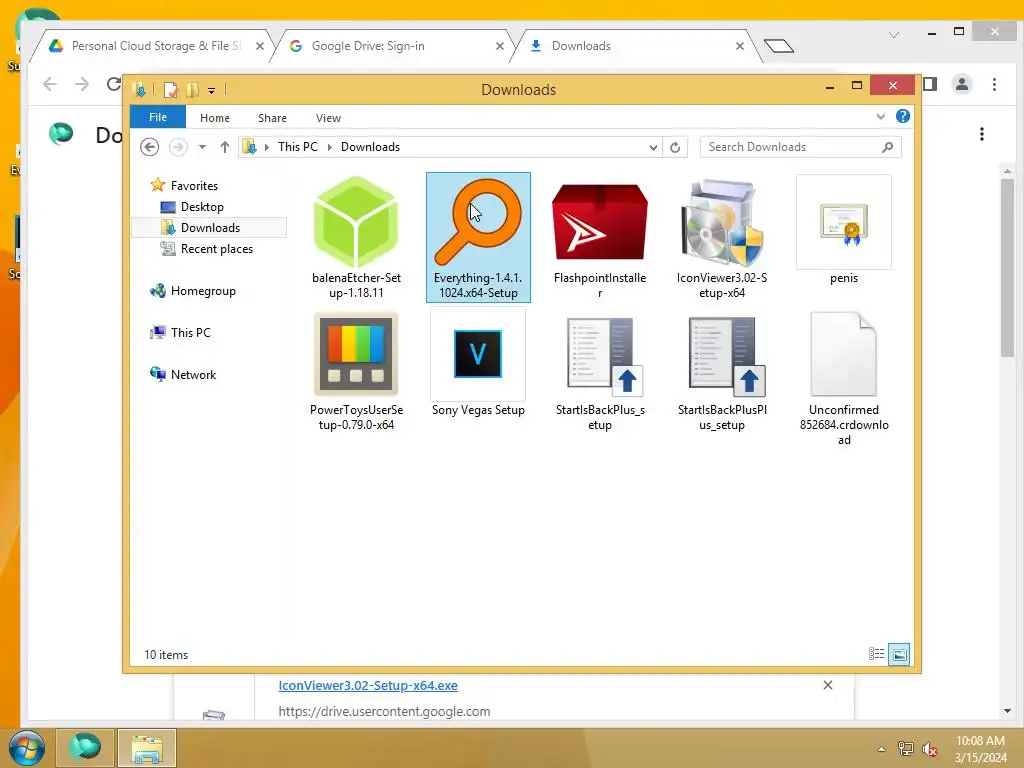The image size is (1024, 768).
Task: Open the Downloads page three-dot menu
Action: [982, 134]
